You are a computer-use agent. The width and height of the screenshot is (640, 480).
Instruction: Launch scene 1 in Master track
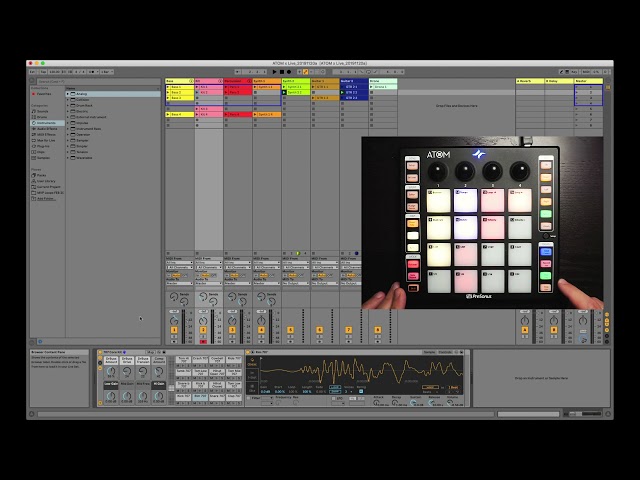point(577,87)
